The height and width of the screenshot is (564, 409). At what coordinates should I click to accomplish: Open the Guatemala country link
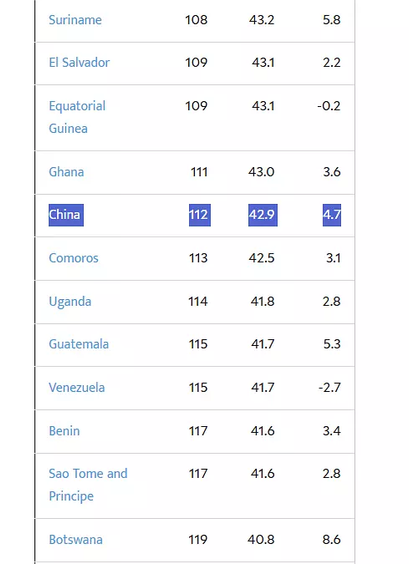click(x=79, y=344)
